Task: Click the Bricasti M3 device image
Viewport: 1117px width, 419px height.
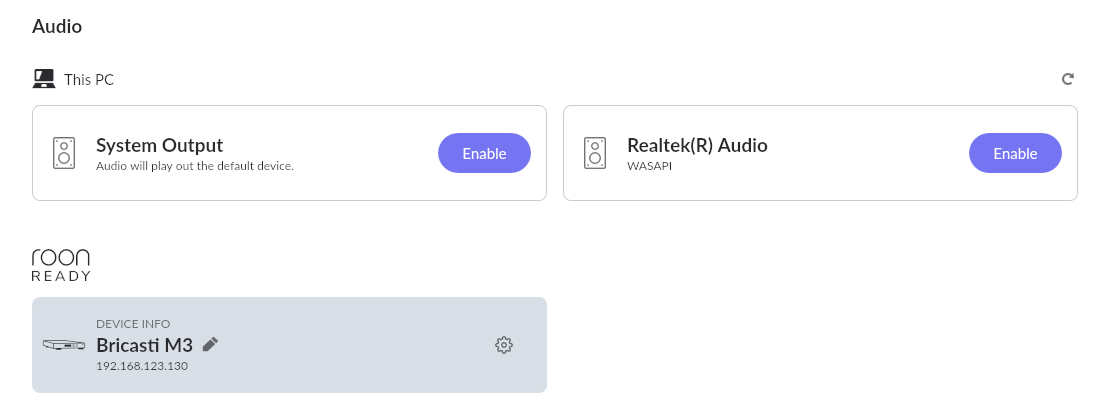Action: (64, 345)
